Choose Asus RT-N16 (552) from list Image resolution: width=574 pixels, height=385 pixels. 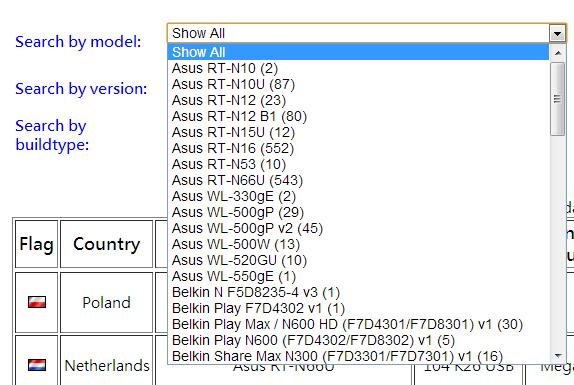[x=358, y=148]
